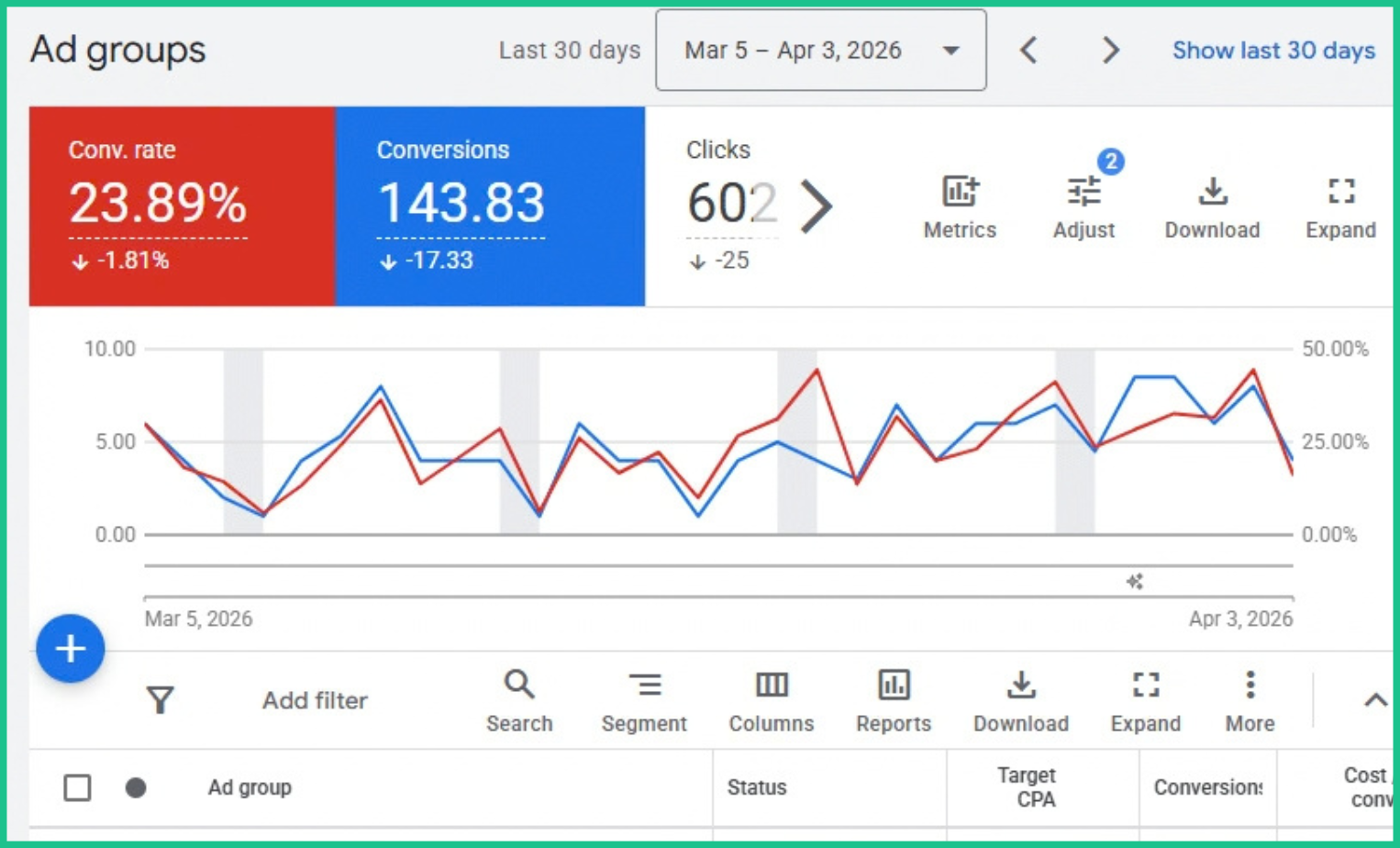Viewport: 1400px width, 848px height.
Task: Click the Mar 5, 2026 chart start label
Action: pos(198,619)
